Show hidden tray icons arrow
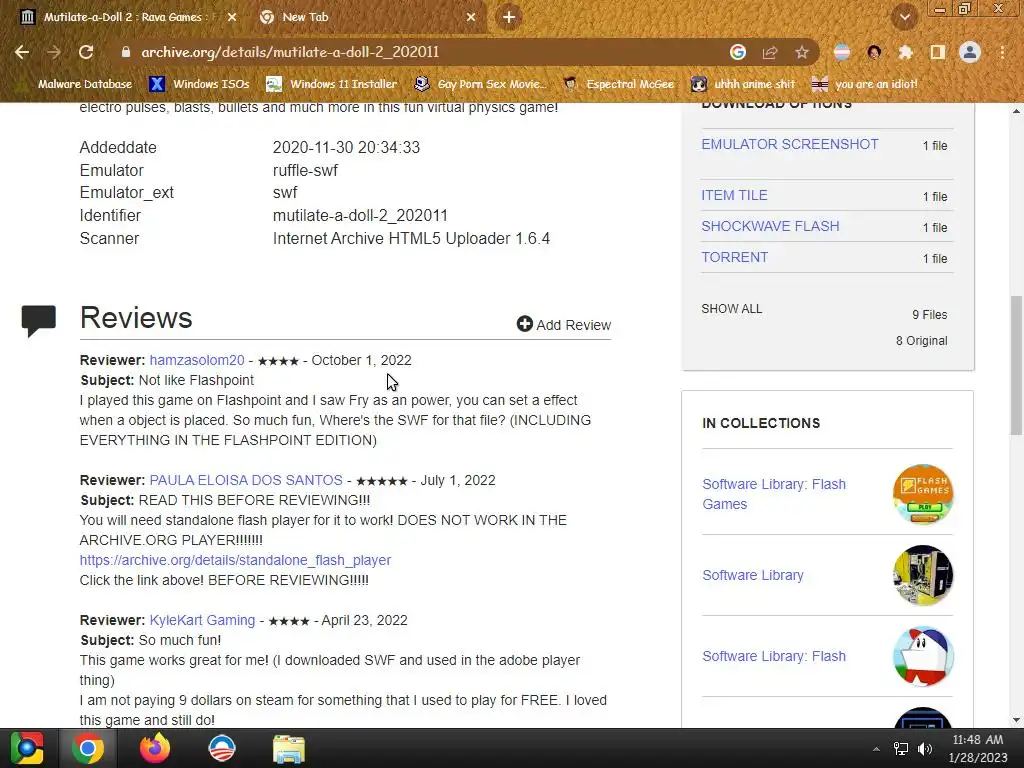 [x=876, y=749]
